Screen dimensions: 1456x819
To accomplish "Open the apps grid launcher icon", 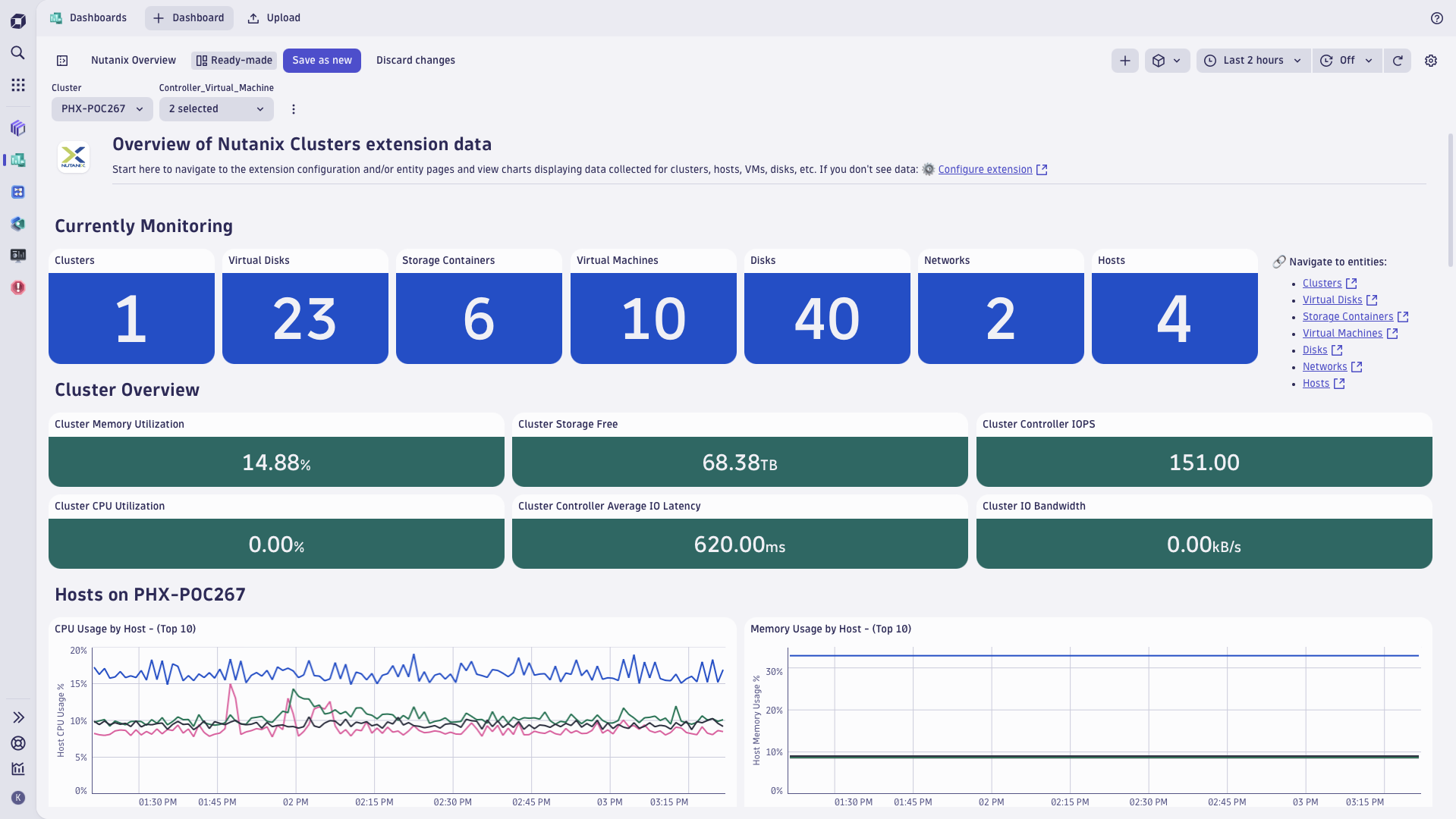I will point(18,85).
